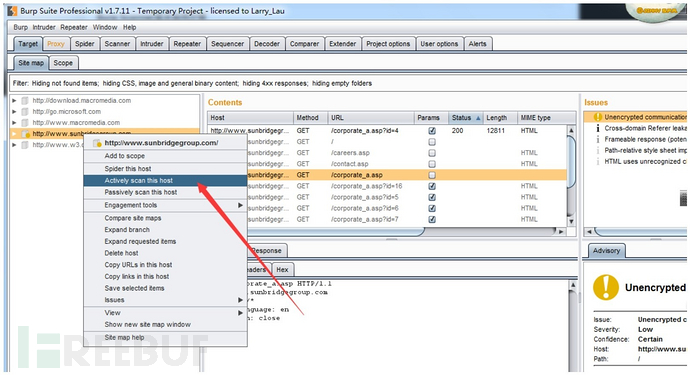
Task: Click the info icon for Frameable response issue
Action: [598, 140]
